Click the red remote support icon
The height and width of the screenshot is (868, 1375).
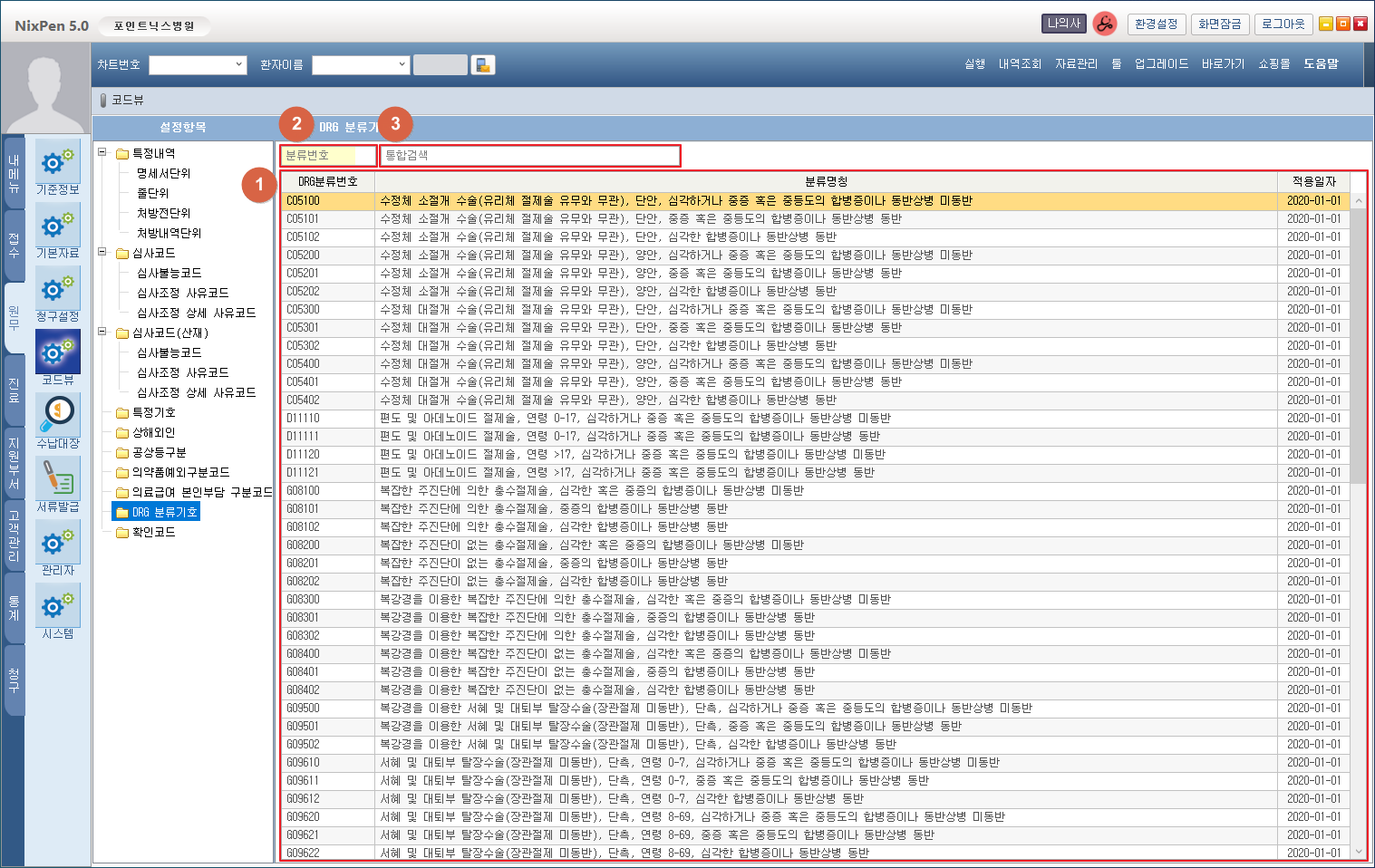click(1104, 24)
